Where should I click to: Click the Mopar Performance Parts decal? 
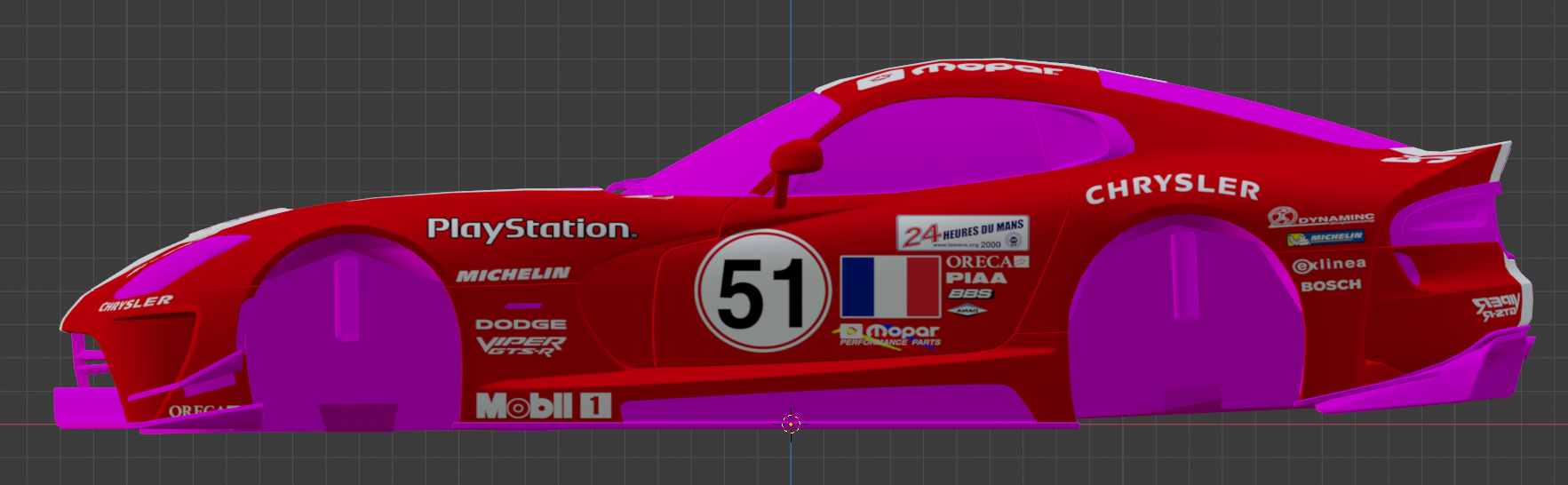click(888, 334)
